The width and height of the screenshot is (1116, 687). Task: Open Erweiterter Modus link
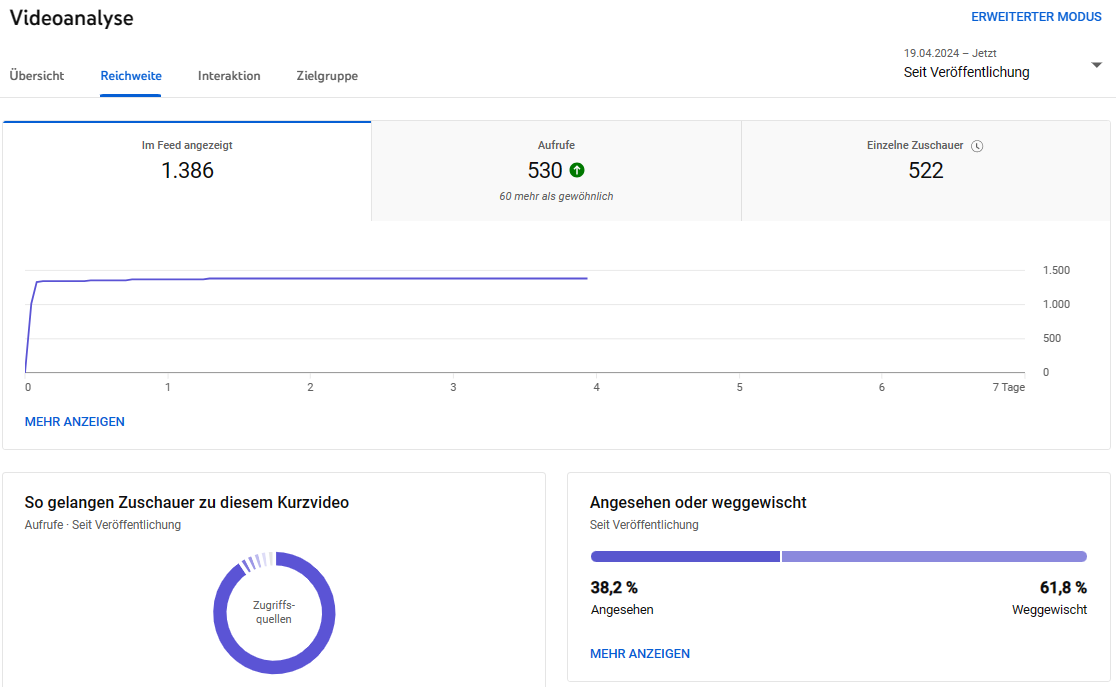(1036, 17)
